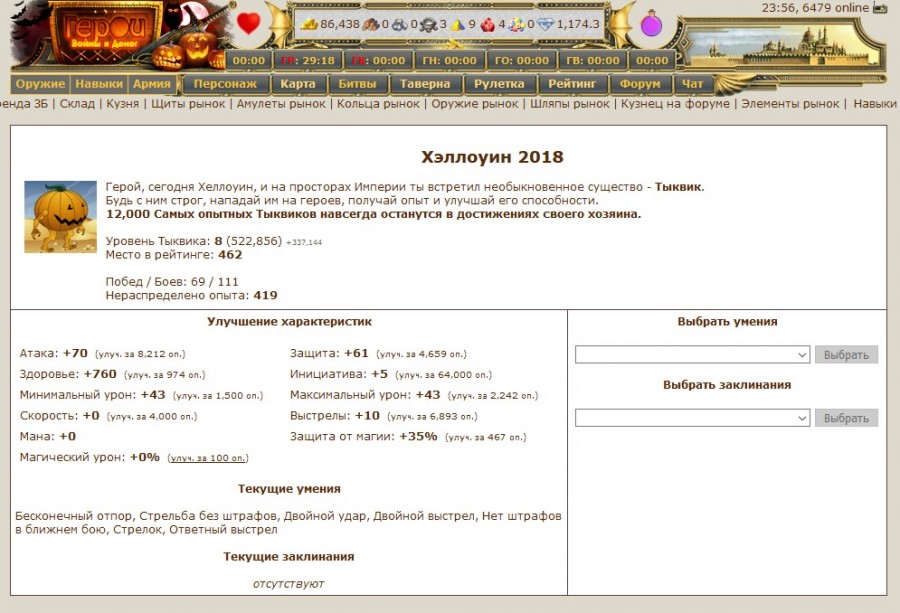
Task: Open the Склад link
Action: pyautogui.click(x=77, y=104)
